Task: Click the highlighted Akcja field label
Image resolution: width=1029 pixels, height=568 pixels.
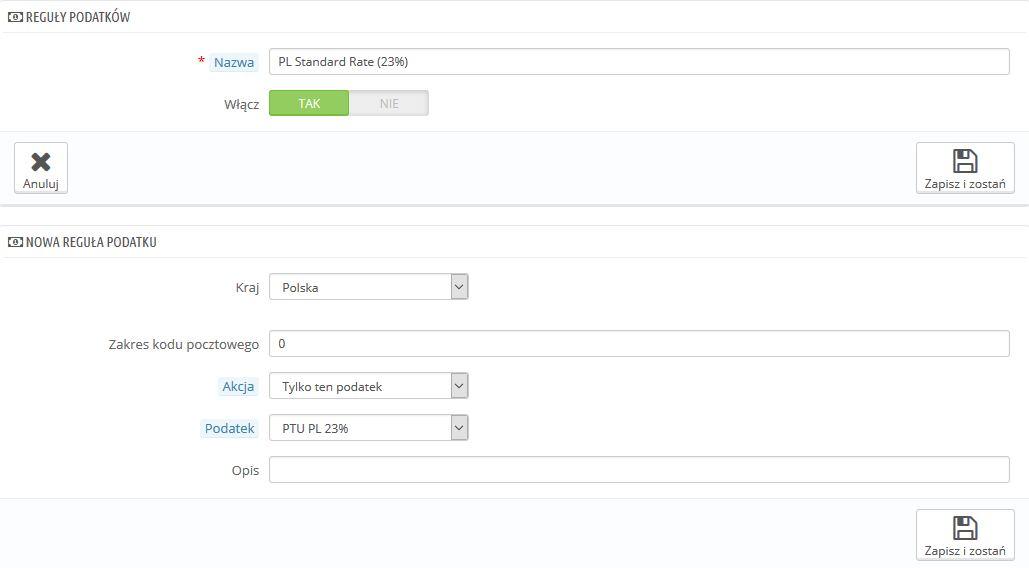Action: pyautogui.click(x=237, y=386)
